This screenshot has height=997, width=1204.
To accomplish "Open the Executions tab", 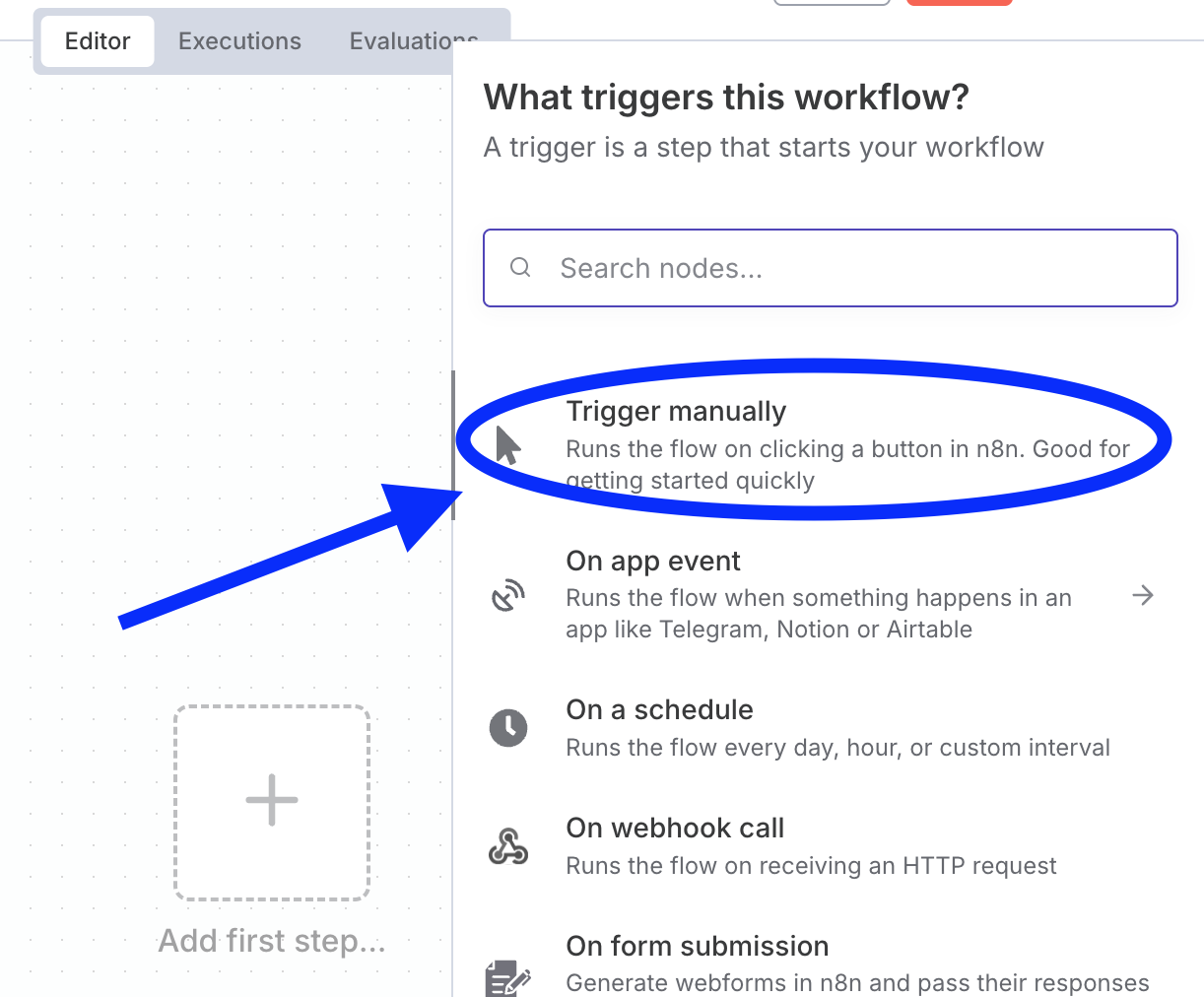I will coord(239,41).
